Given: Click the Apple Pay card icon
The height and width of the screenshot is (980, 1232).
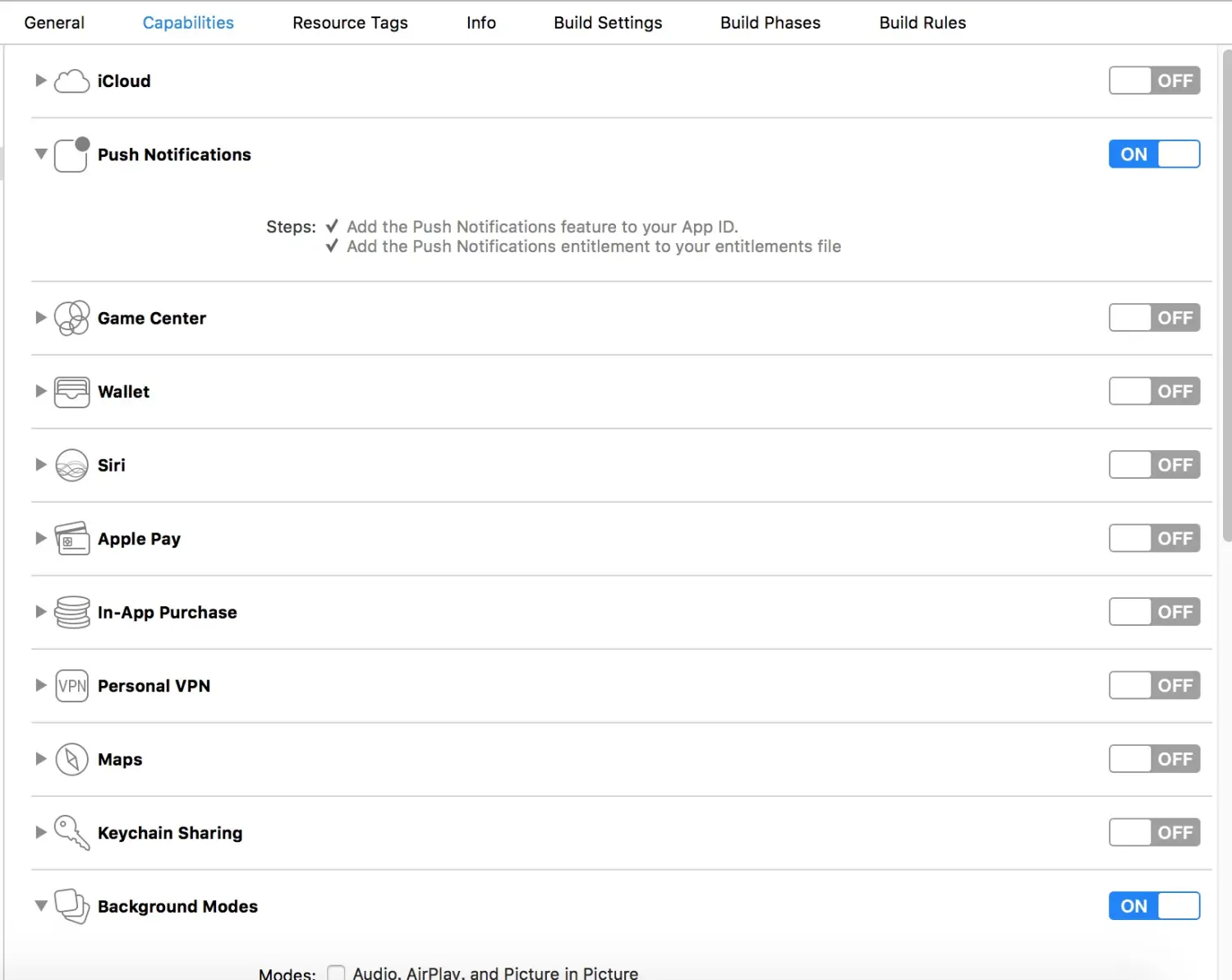Looking at the screenshot, I should [x=71, y=539].
